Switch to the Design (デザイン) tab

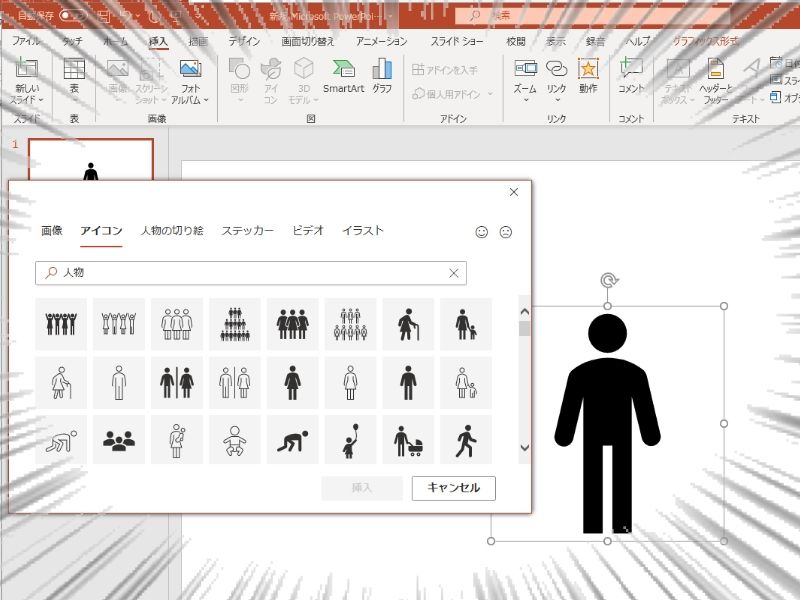click(244, 41)
